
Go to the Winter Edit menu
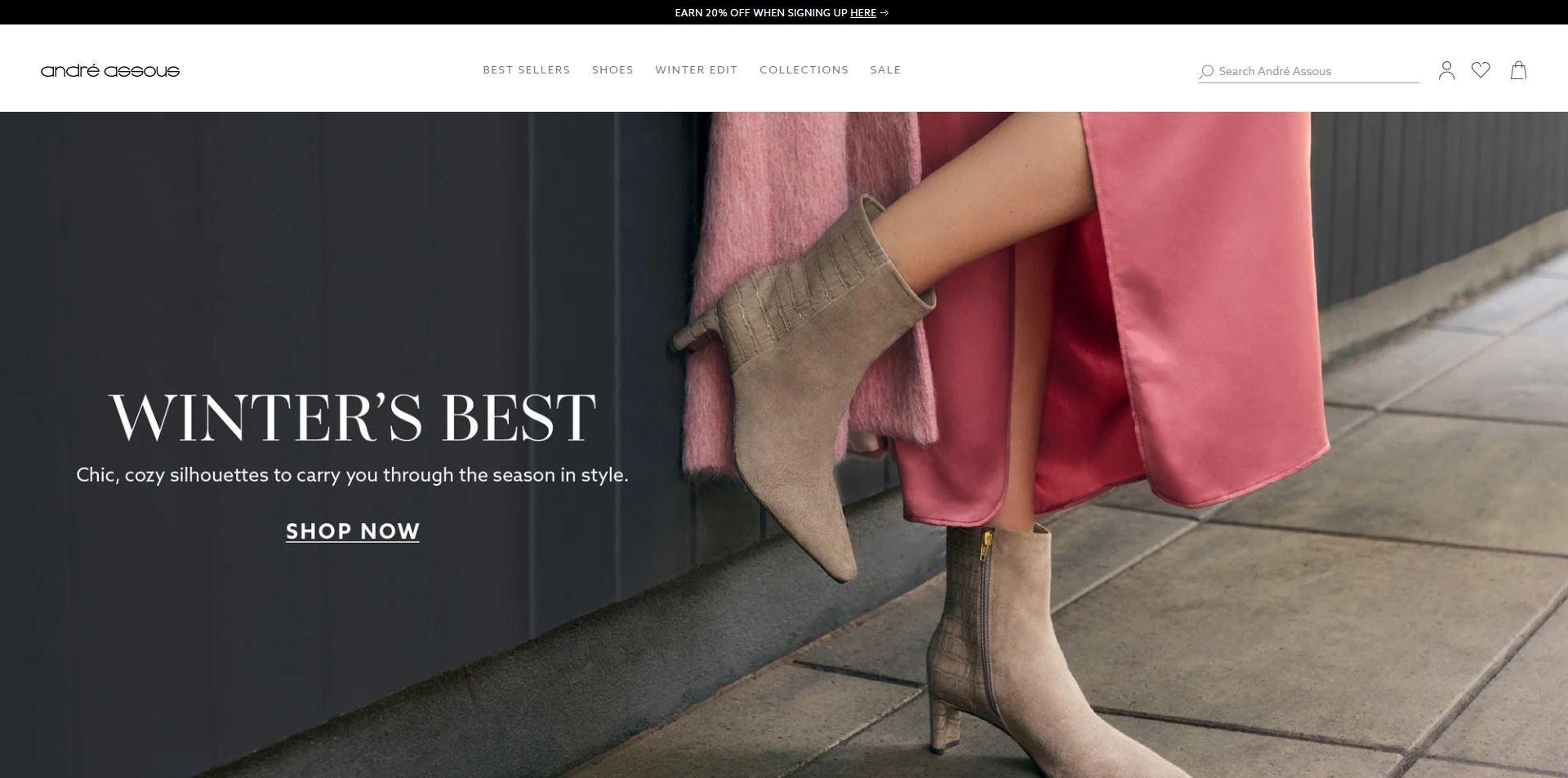point(696,70)
